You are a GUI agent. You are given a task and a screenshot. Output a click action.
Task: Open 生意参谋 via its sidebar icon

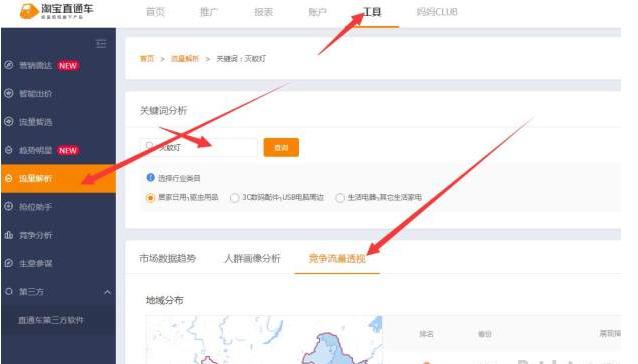click(9, 263)
